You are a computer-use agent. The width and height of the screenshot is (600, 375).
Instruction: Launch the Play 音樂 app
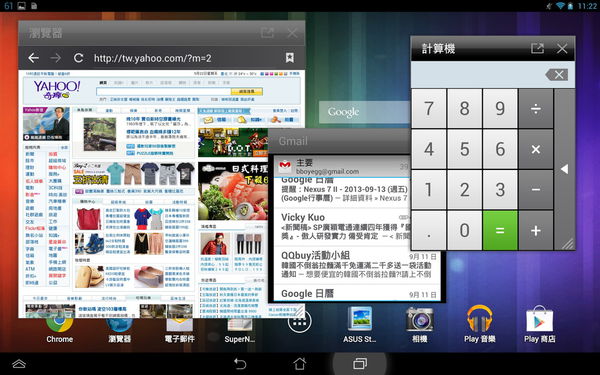479,324
